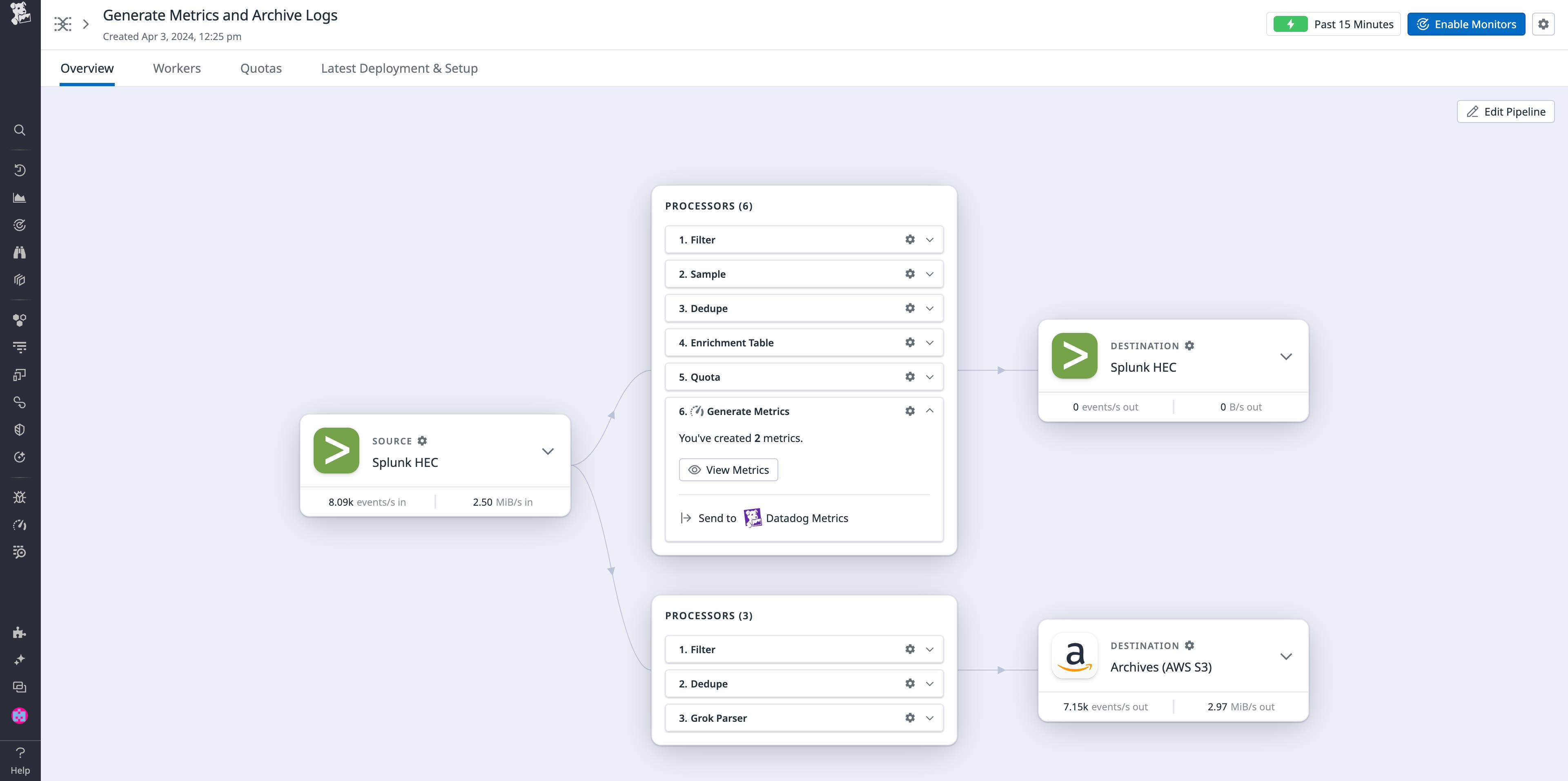Open settings gear on Splunk HEC source
This screenshot has height=781, width=1568.
tap(422, 440)
